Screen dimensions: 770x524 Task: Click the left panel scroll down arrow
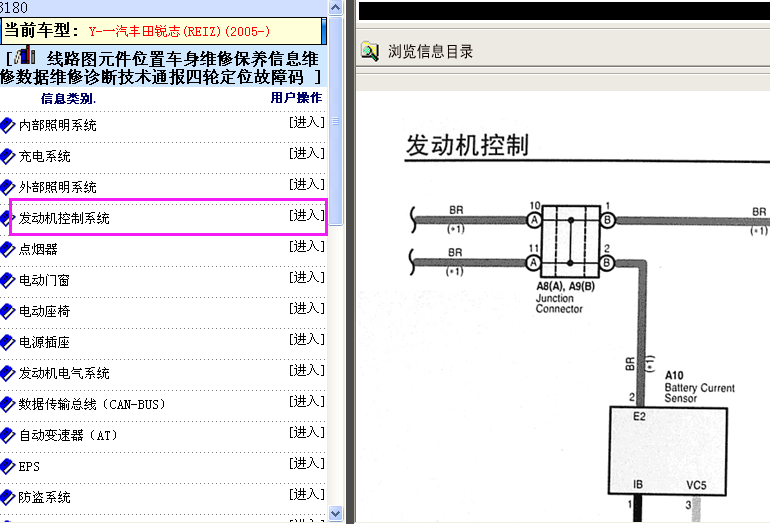(335, 514)
